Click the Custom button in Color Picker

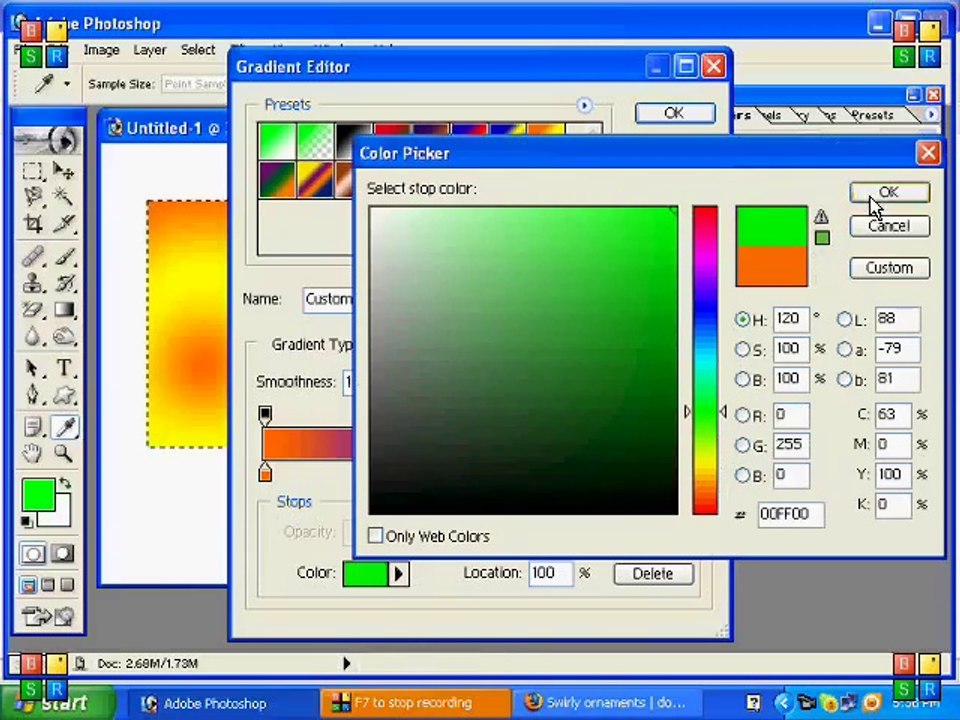890,268
